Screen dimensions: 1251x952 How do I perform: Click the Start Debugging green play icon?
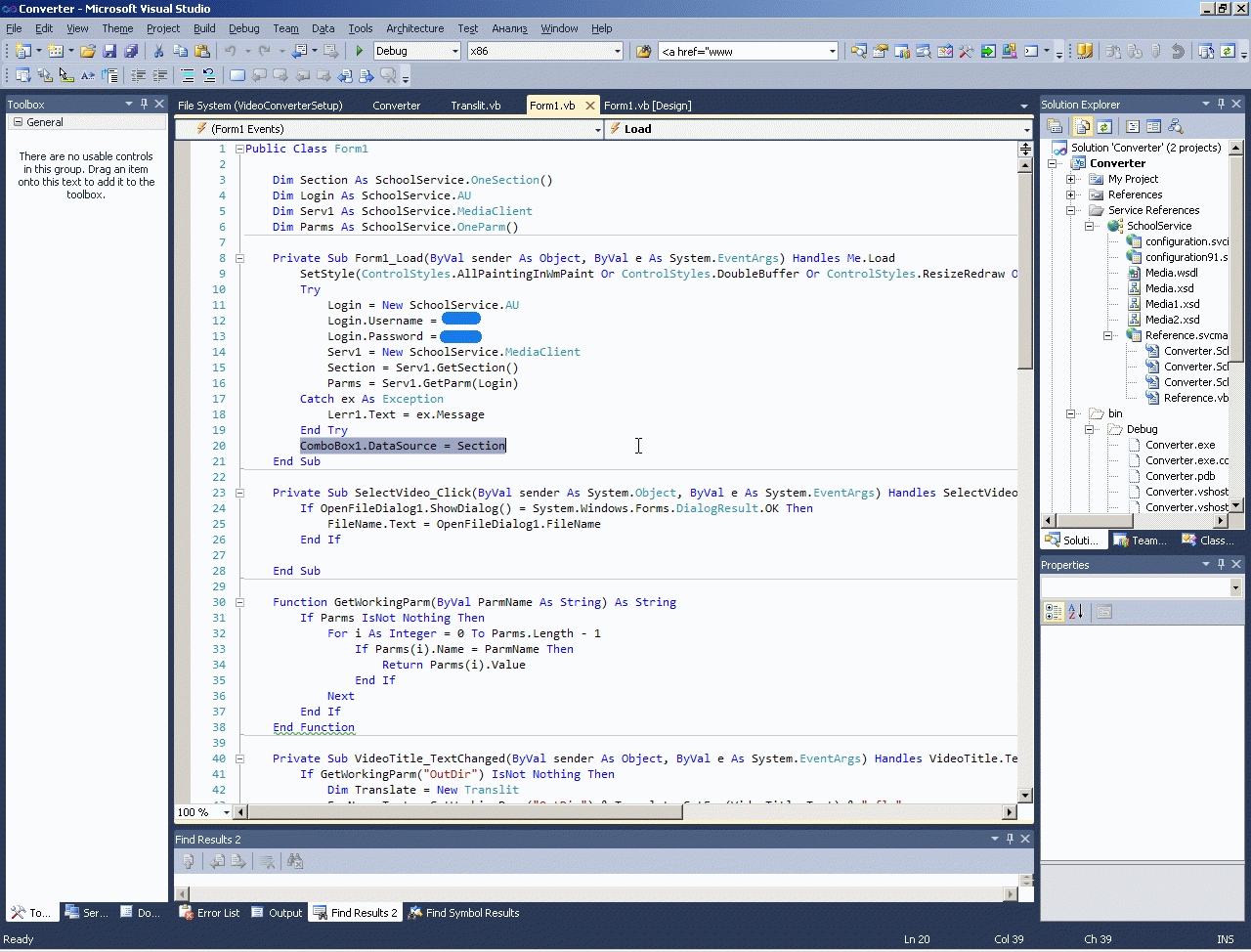360,51
